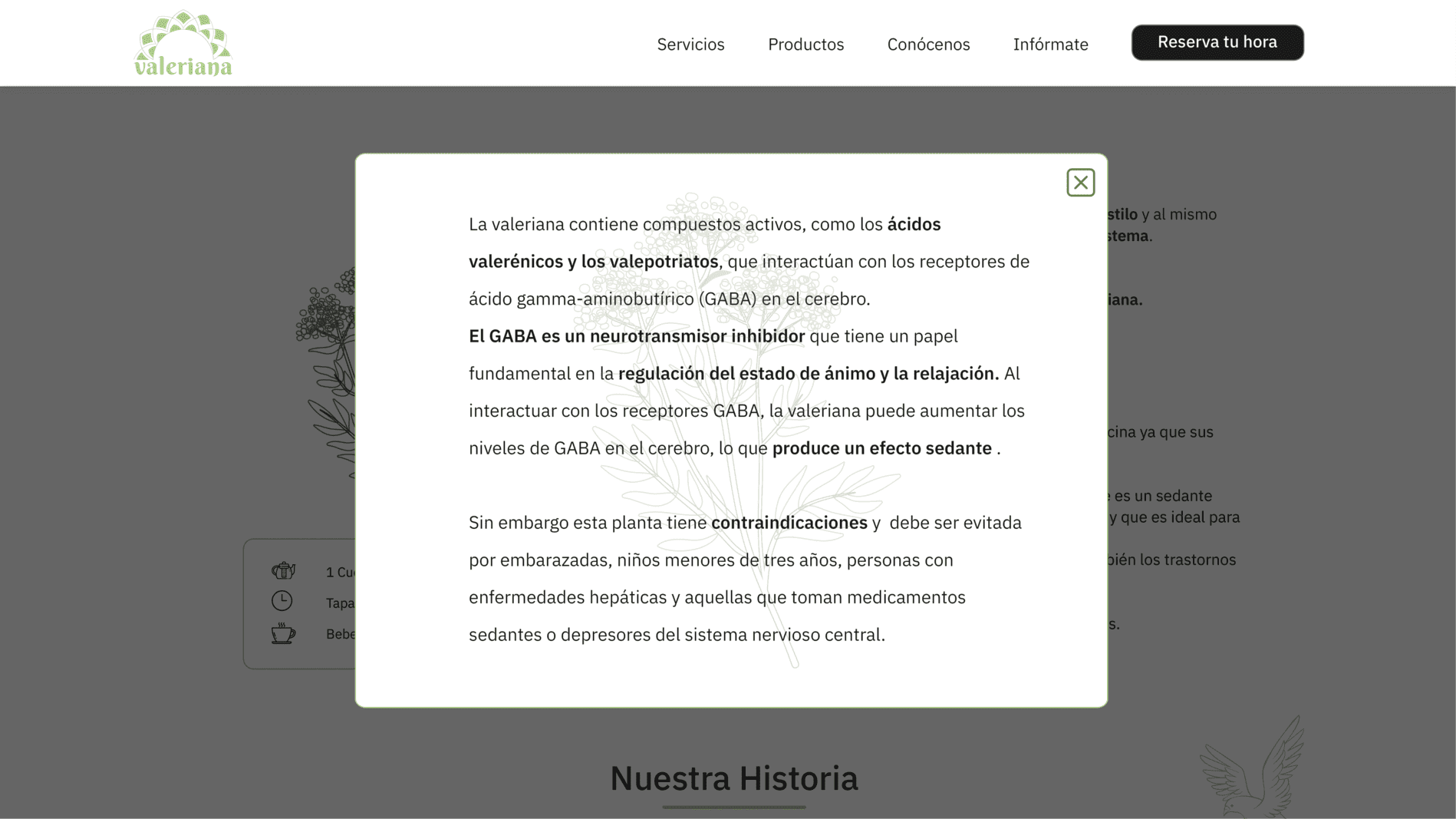The image size is (1456, 819).
Task: Click the Valeriana logo
Action: tap(183, 43)
